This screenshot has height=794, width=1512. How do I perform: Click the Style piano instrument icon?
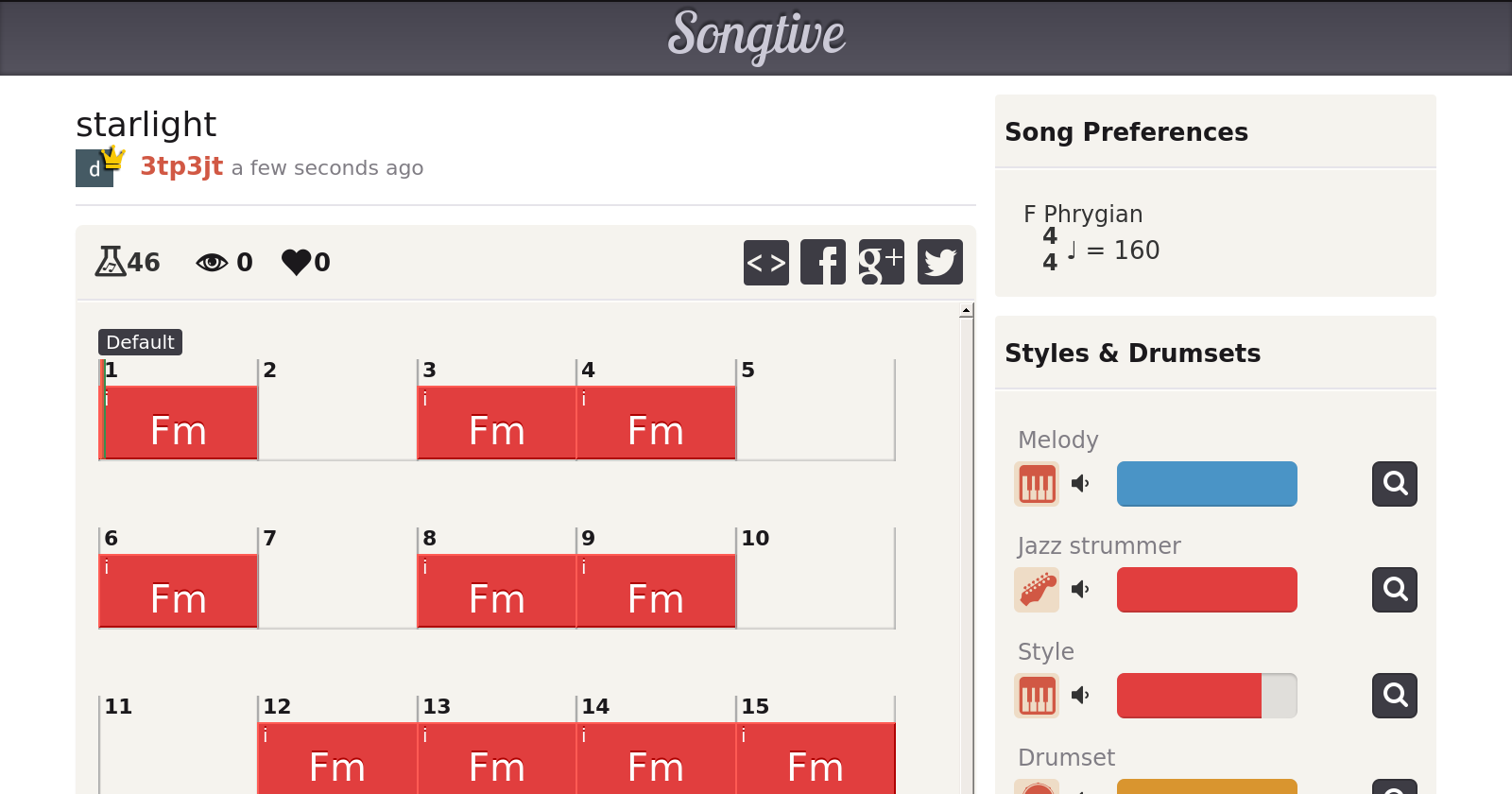(1037, 696)
